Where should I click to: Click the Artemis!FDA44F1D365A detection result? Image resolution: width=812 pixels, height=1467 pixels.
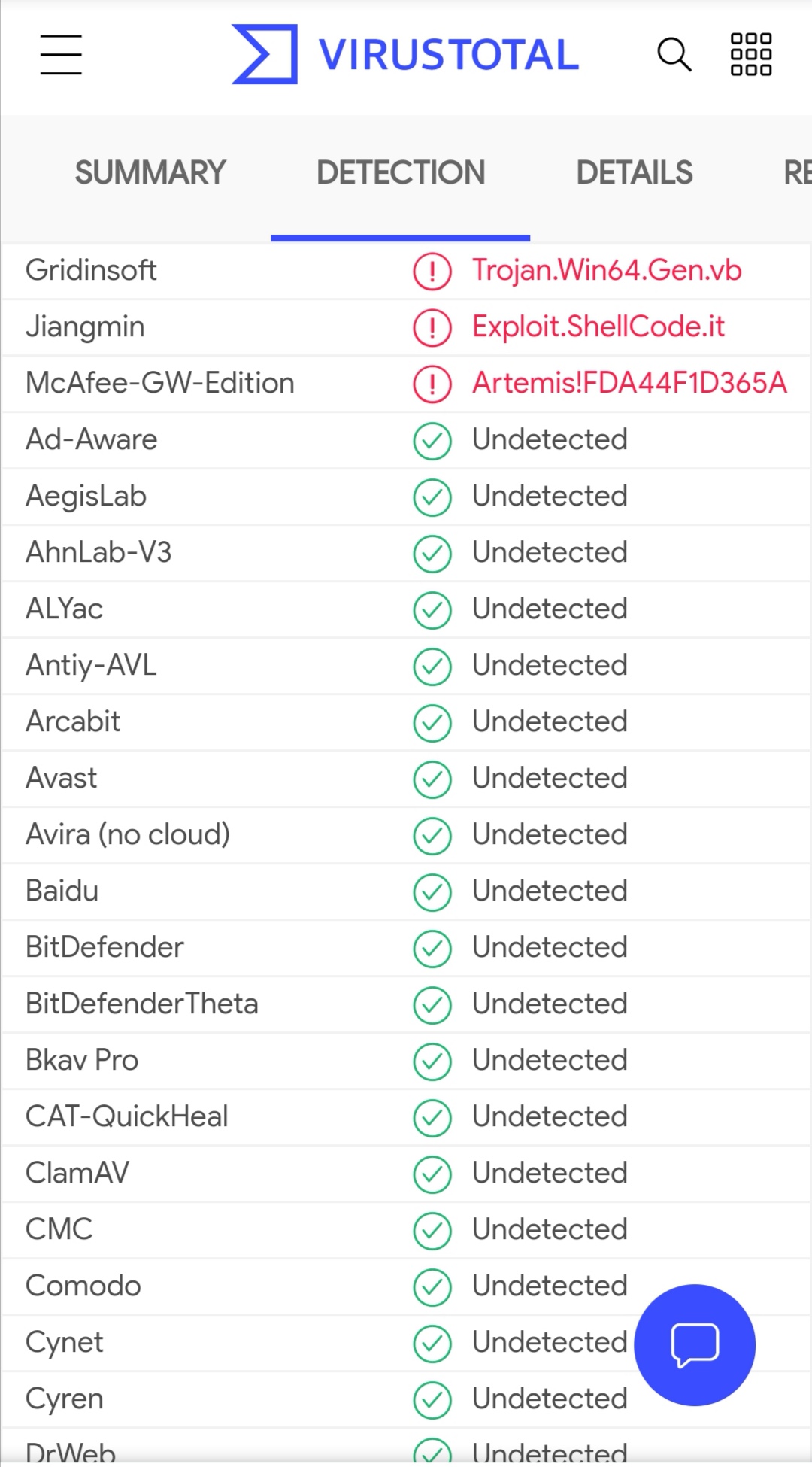coord(629,383)
